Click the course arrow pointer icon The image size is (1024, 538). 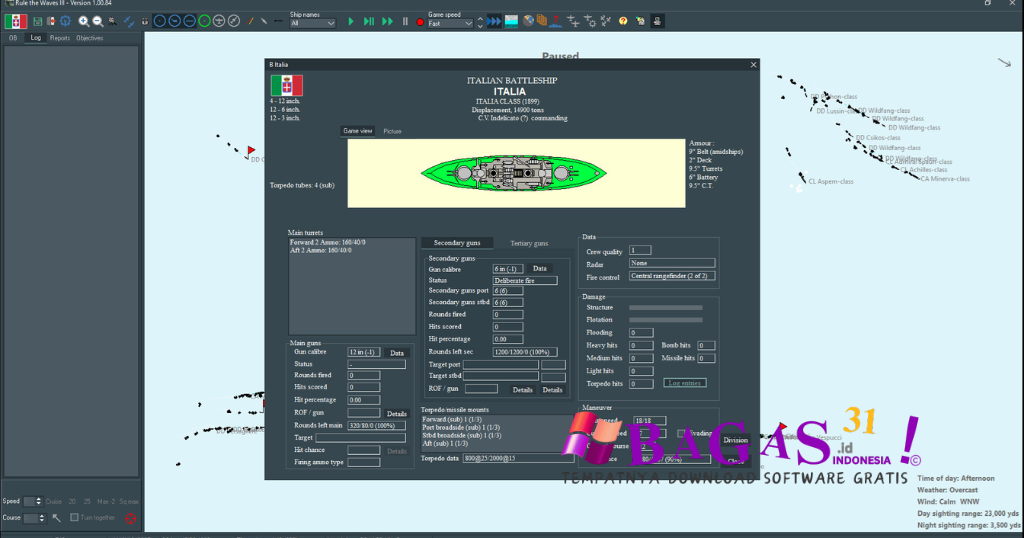(x=57, y=518)
